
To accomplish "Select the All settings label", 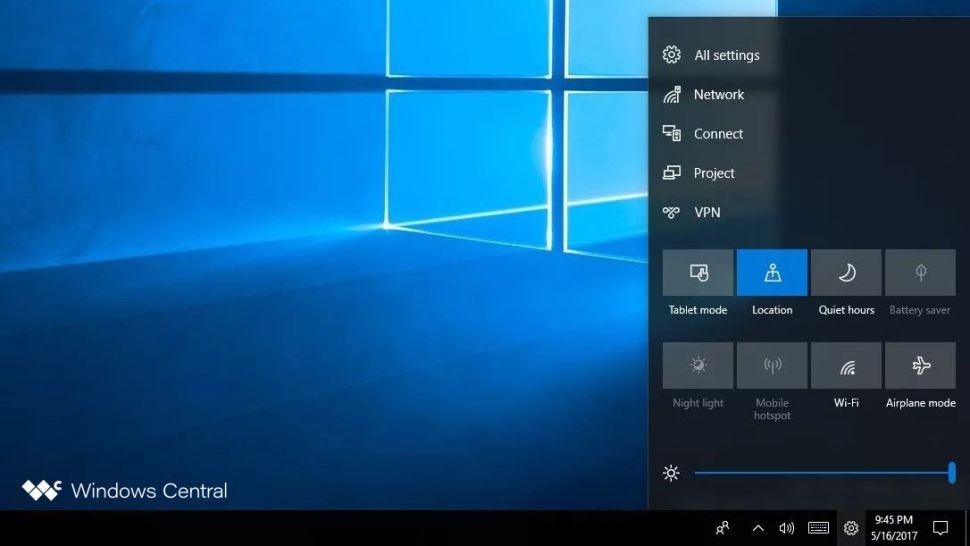I will 727,55.
